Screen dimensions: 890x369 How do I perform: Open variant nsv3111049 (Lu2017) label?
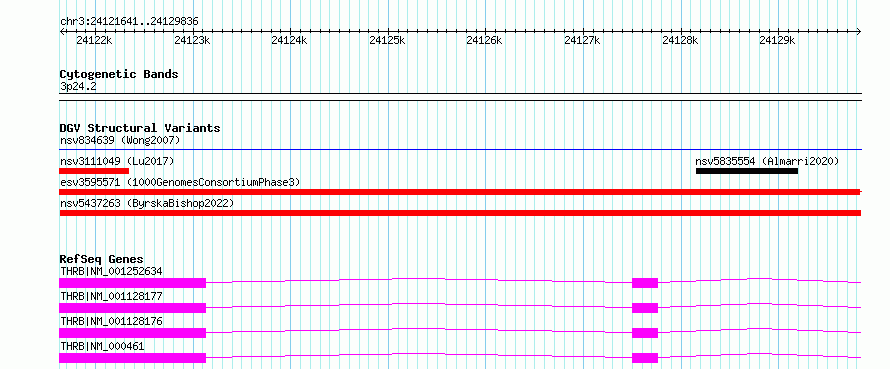tap(117, 161)
